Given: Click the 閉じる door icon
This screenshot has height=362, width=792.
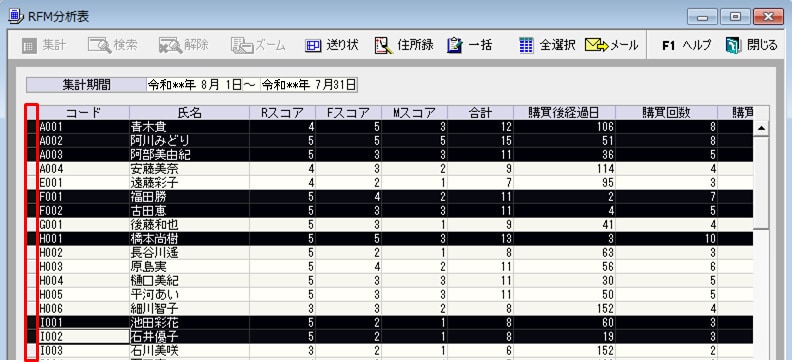Looking at the screenshot, I should click(x=732, y=45).
